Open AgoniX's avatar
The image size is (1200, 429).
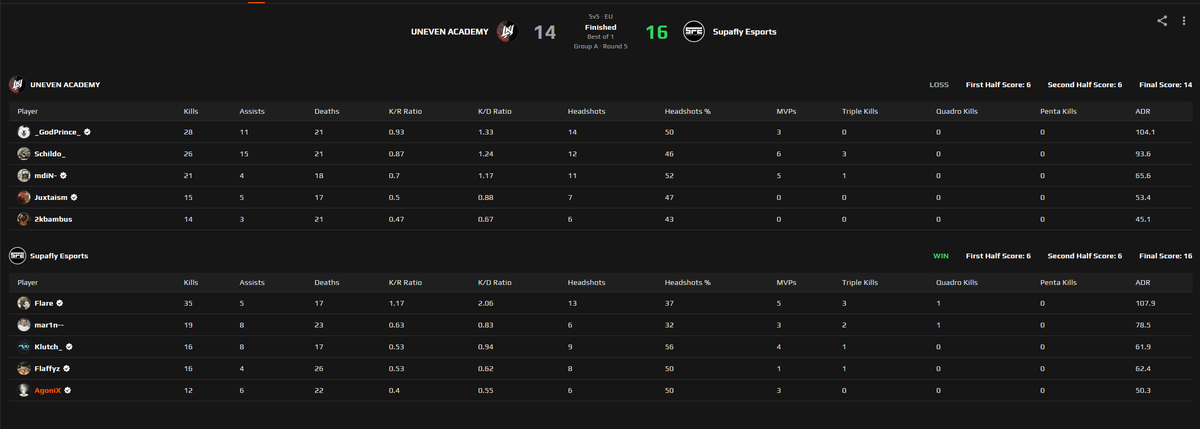point(24,390)
